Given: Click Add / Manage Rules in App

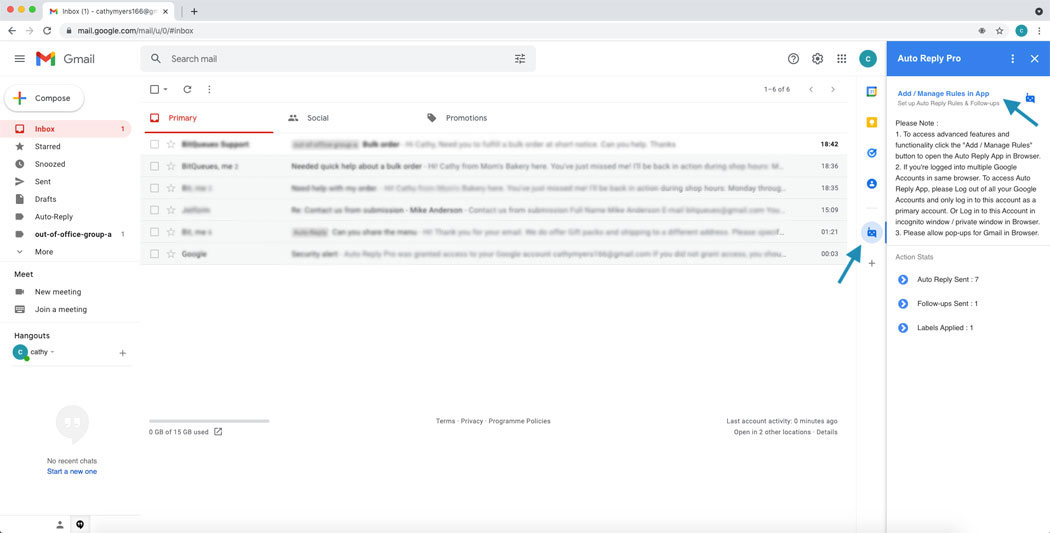Looking at the screenshot, I should click(944, 94).
